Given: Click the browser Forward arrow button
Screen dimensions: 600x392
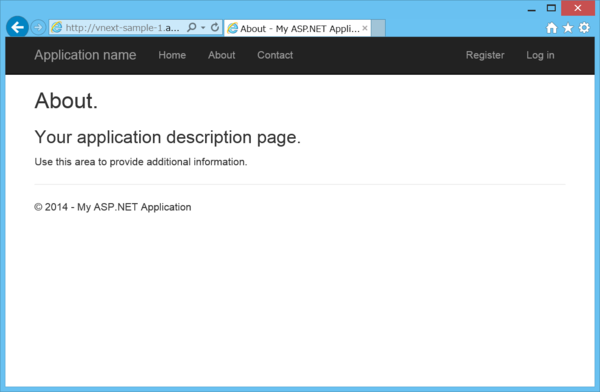Looking at the screenshot, I should click(38, 28).
